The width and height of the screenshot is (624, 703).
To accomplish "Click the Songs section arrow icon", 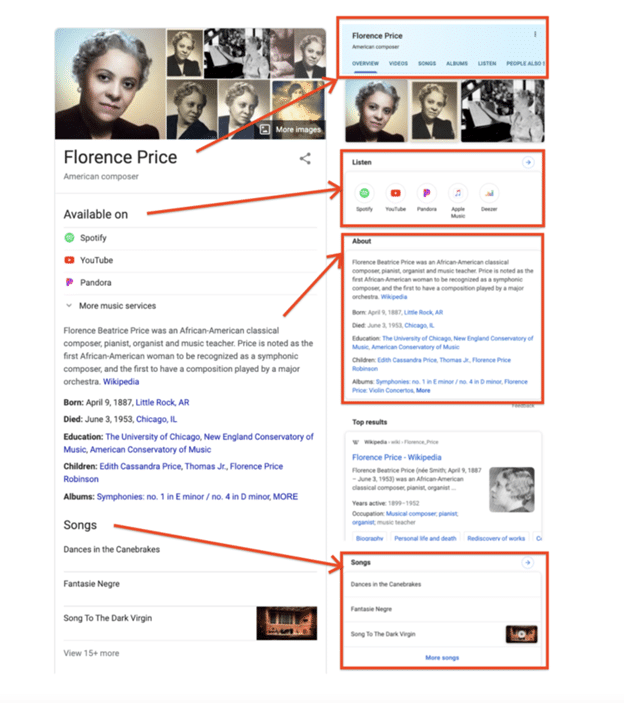I will click(x=528, y=562).
